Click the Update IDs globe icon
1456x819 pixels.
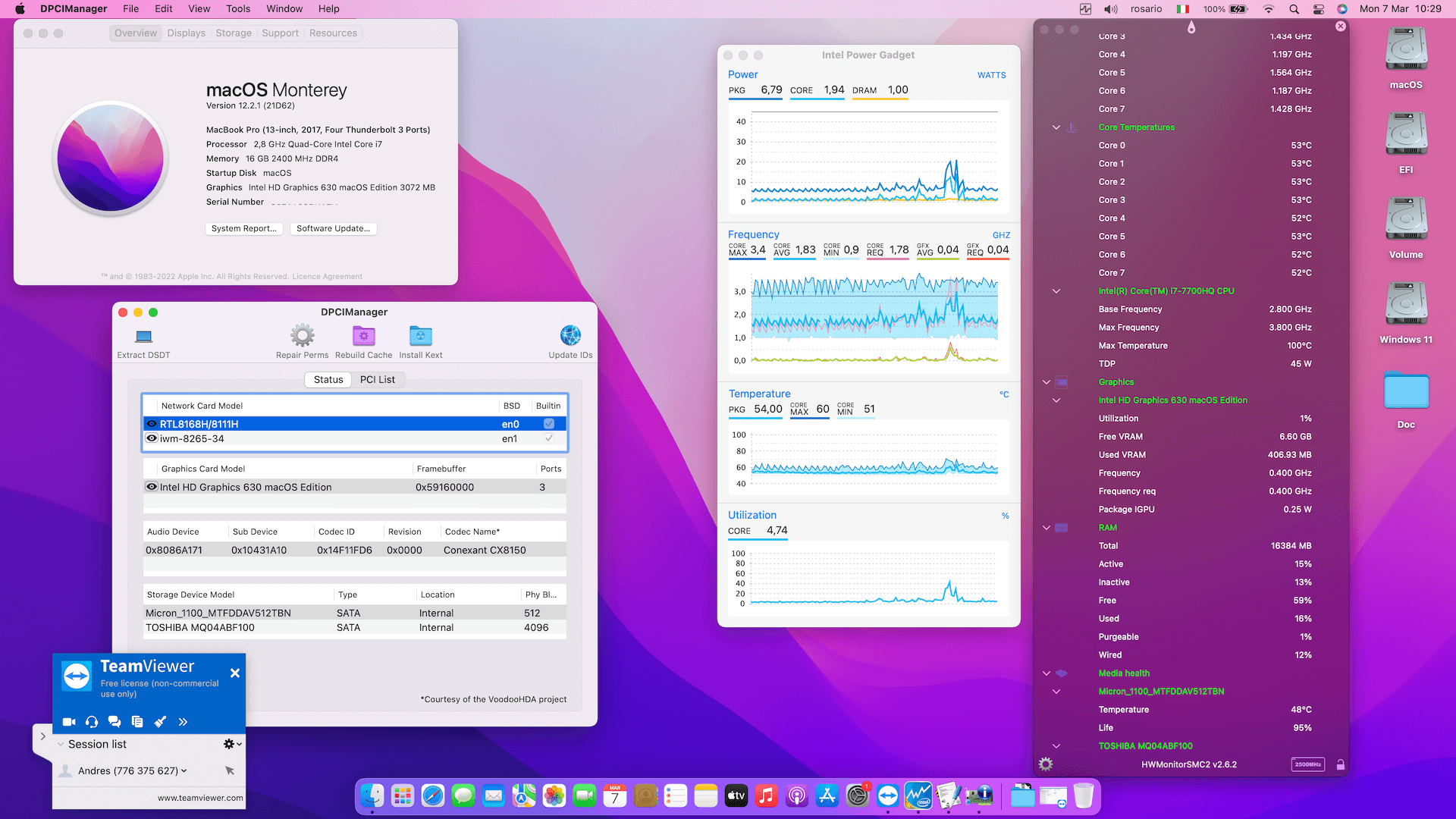[x=570, y=336]
